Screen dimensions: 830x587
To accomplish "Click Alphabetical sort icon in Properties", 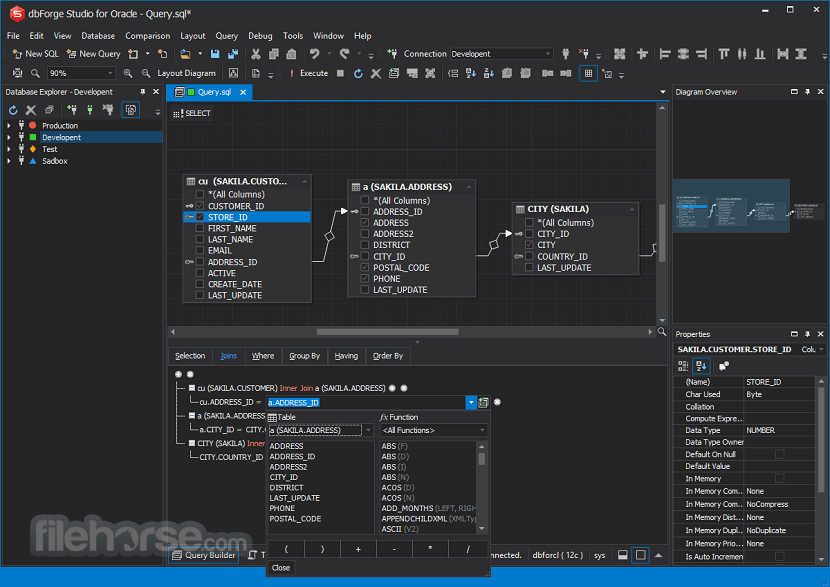I will click(701, 366).
